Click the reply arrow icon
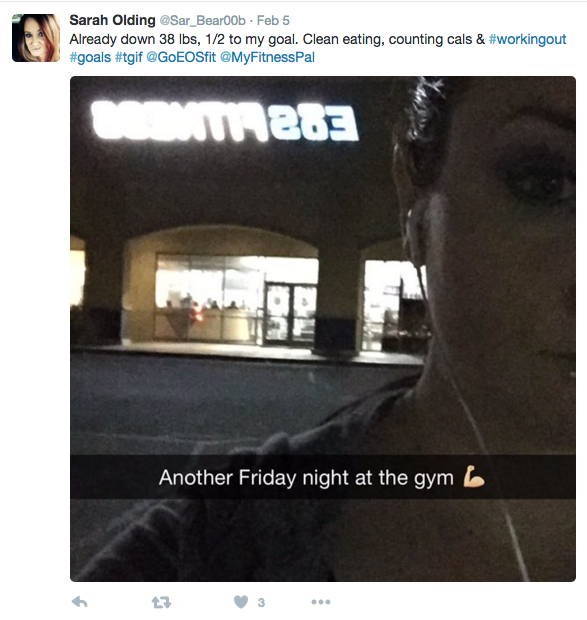This screenshot has height=620, width=587. click(80, 602)
